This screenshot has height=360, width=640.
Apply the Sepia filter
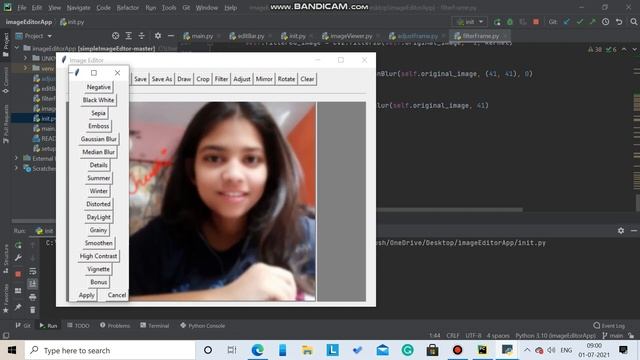98,113
